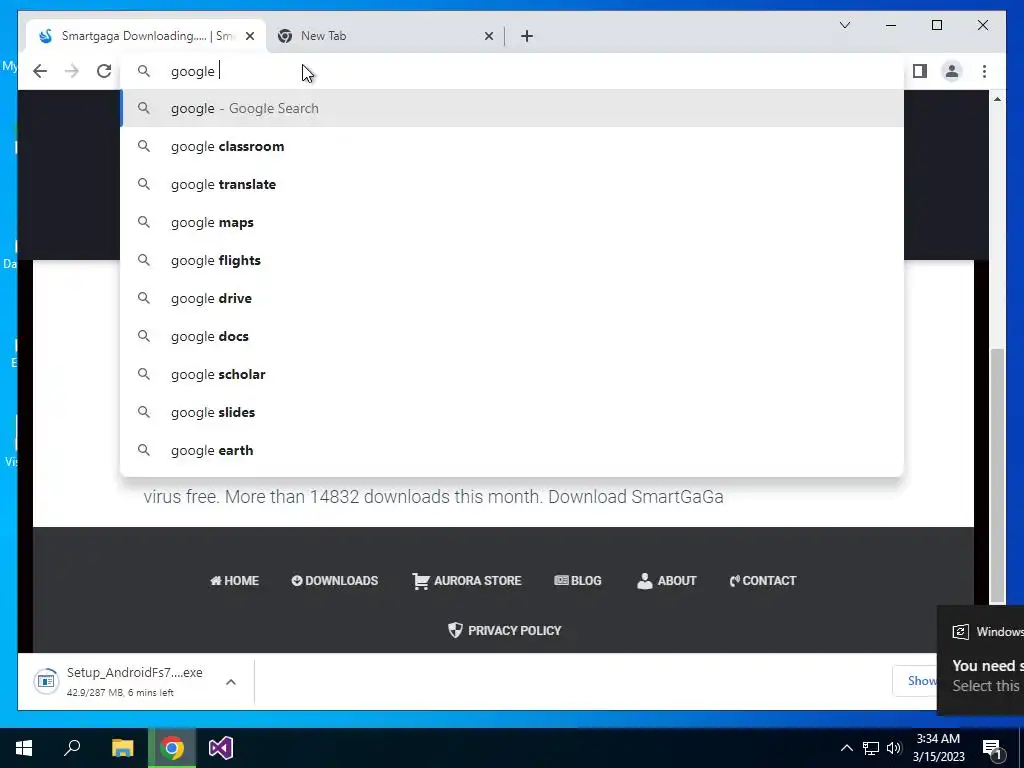Select the 'google earth' suggestion

[x=512, y=450]
